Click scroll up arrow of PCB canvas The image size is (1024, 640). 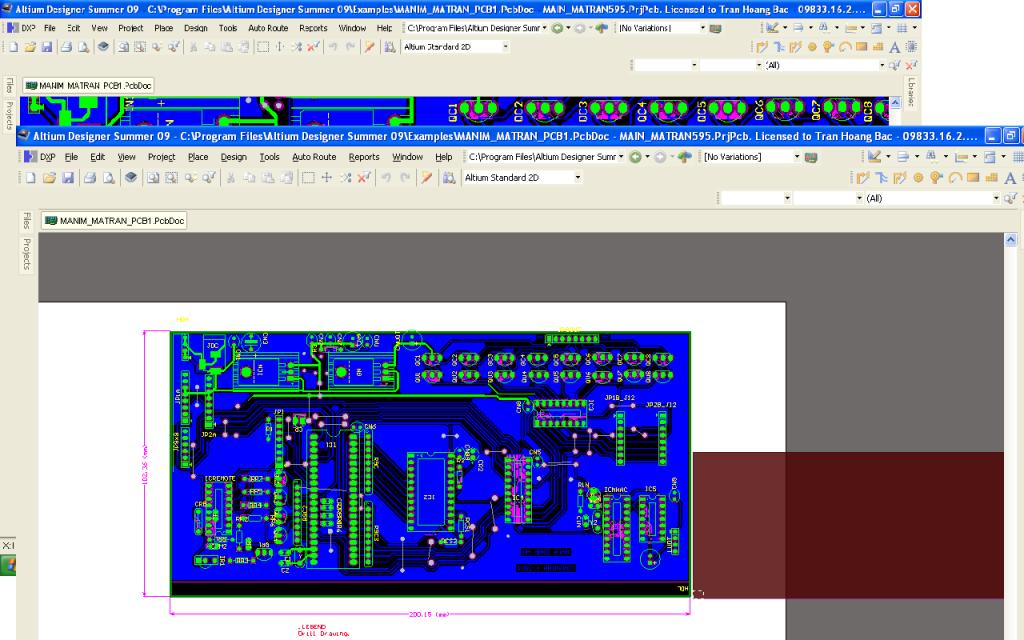[x=1010, y=240]
